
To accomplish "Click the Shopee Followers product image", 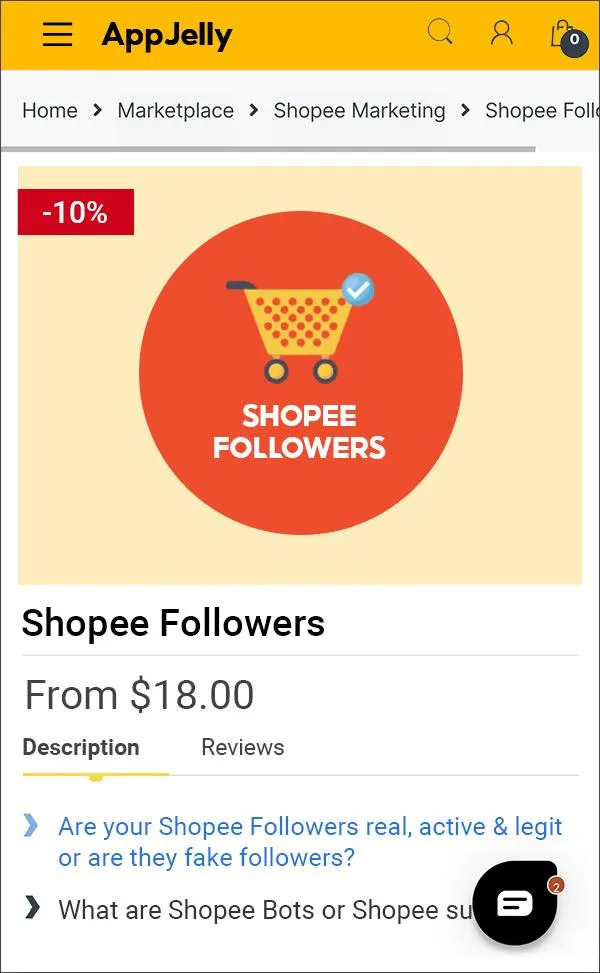I will 300,374.
